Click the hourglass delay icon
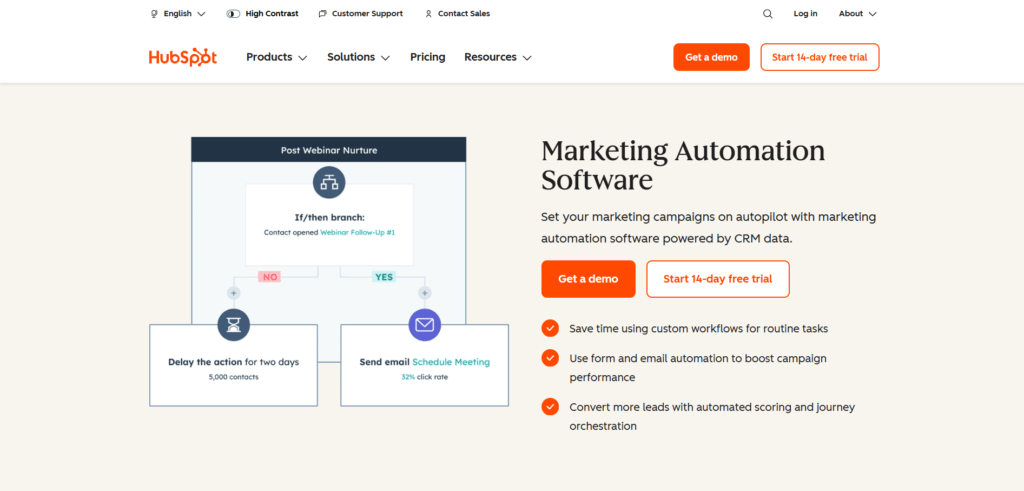 pyautogui.click(x=234, y=325)
